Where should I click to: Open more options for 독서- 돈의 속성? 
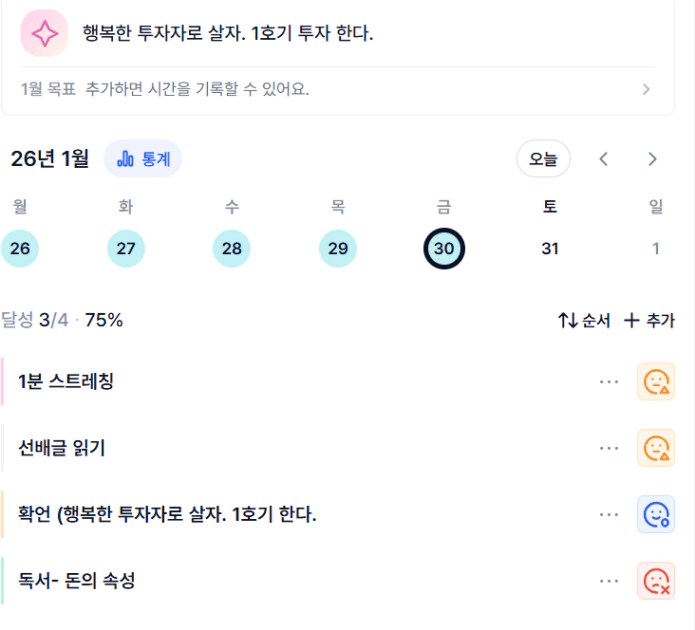click(609, 580)
